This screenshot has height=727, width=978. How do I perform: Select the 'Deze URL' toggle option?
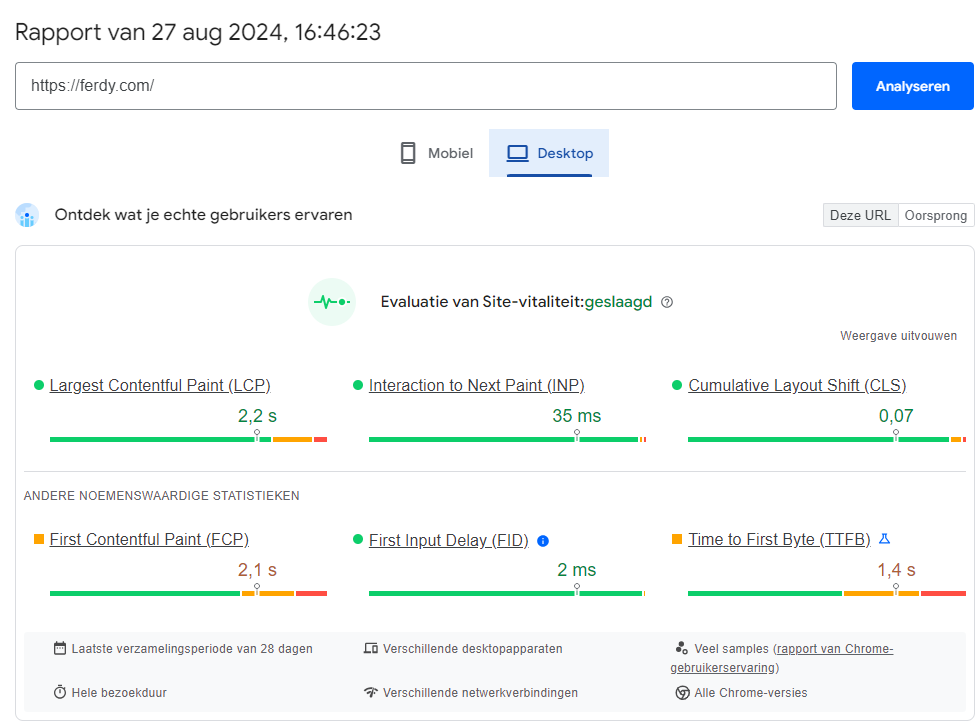(860, 216)
